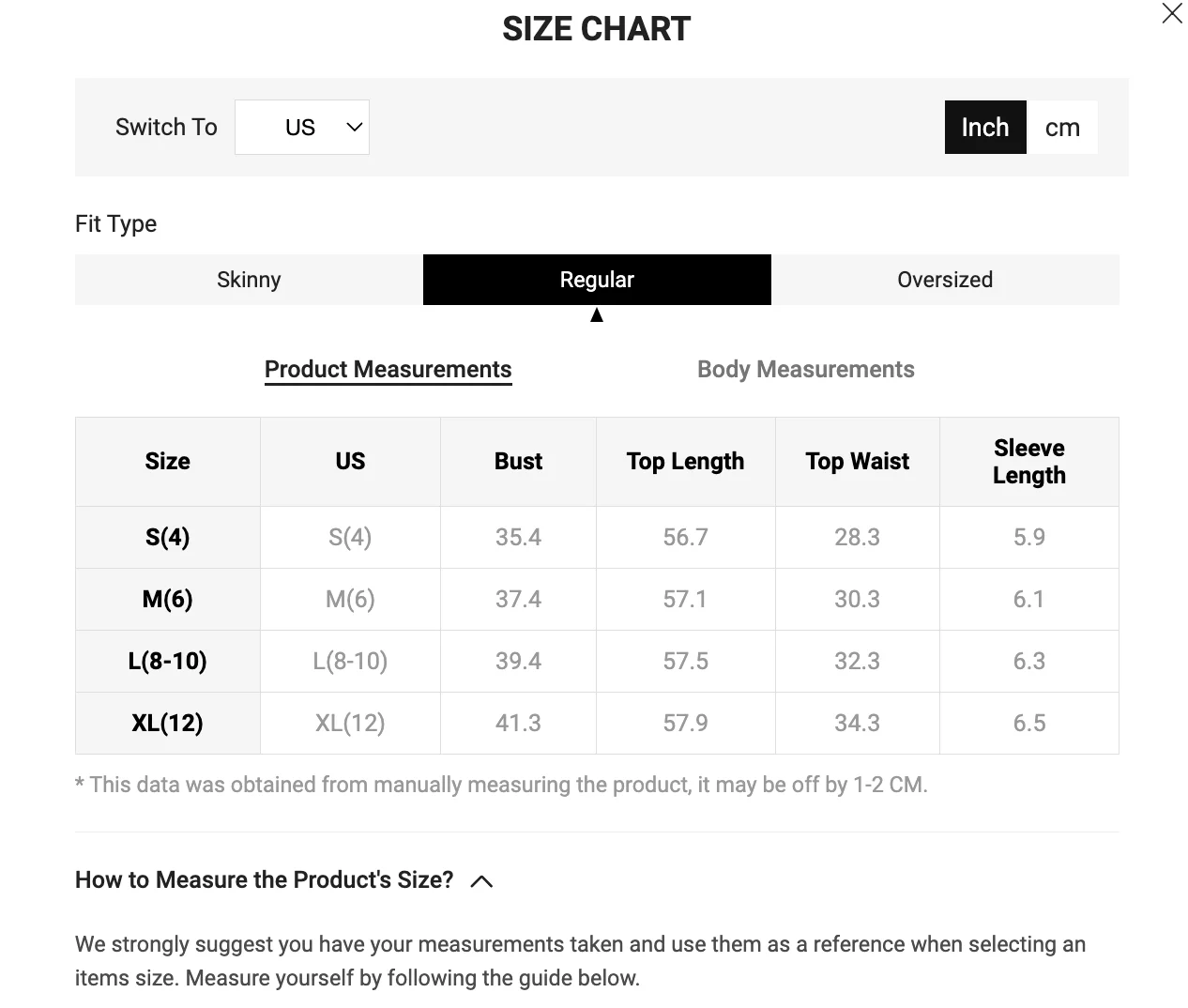Click the Top Length column header
Viewport: 1188px width, 1008px height.
(x=685, y=461)
